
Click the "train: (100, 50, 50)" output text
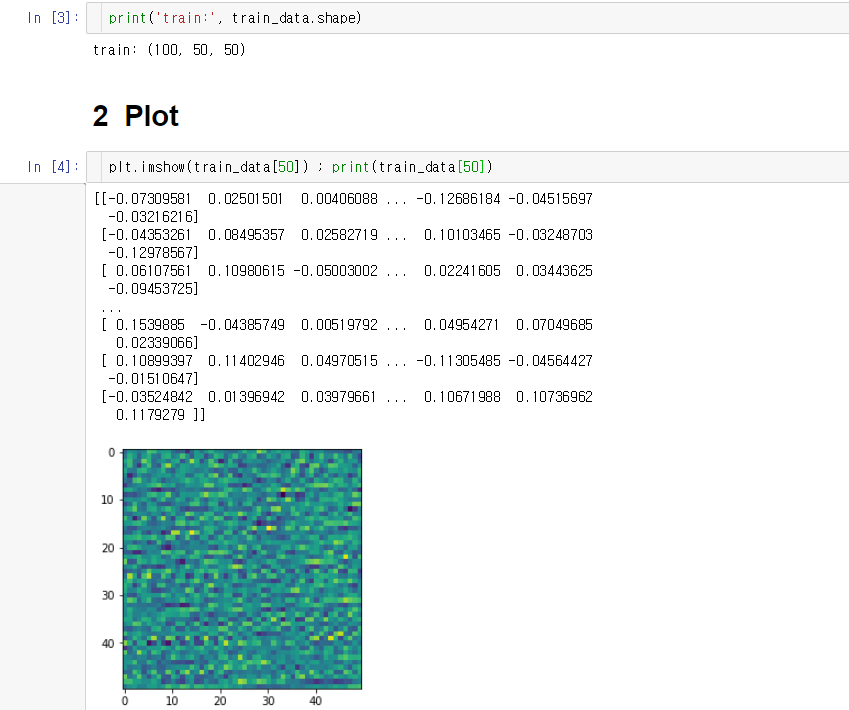168,50
